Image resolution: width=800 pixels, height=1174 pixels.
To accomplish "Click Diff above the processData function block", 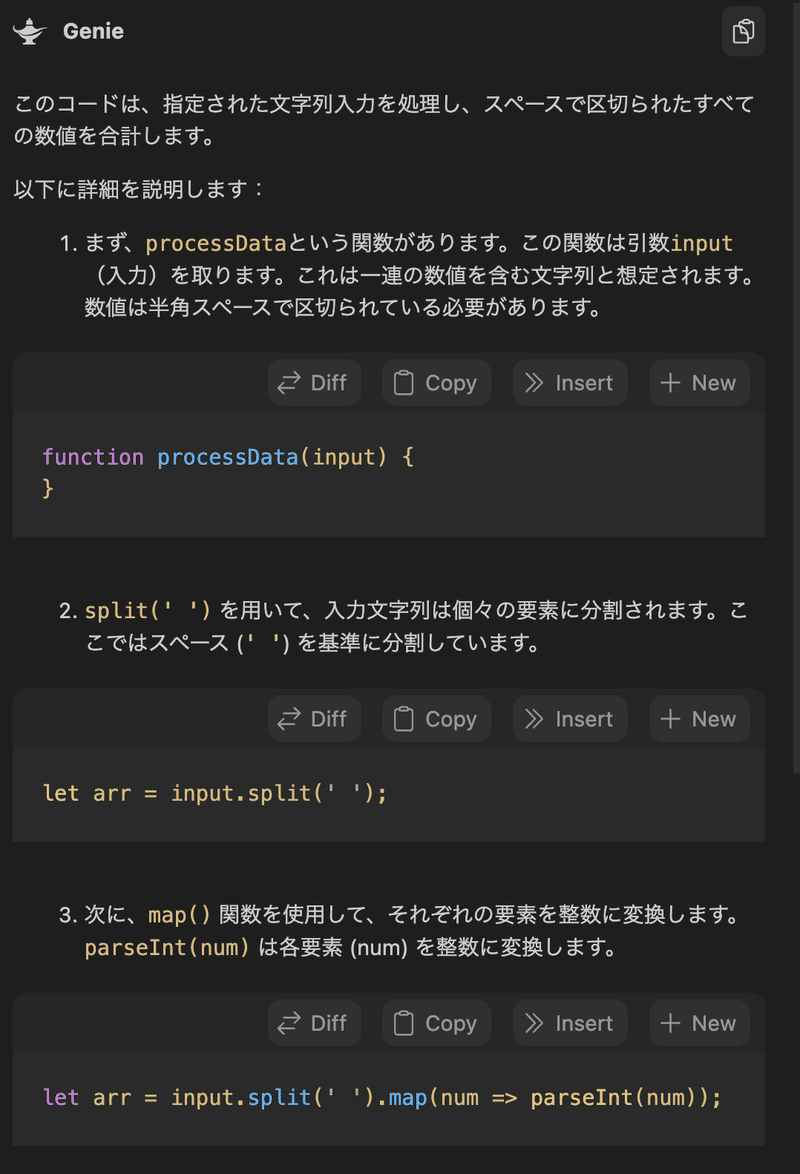I will (x=315, y=383).
